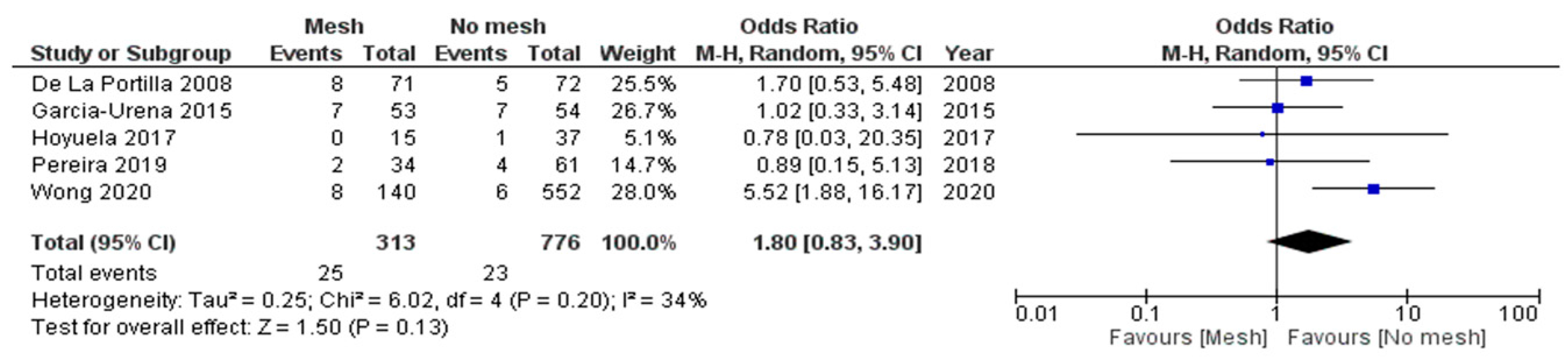Click the Garcia-Urena 2015 blue square marker
Image resolution: width=1568 pixels, height=359 pixels.
[1278, 108]
